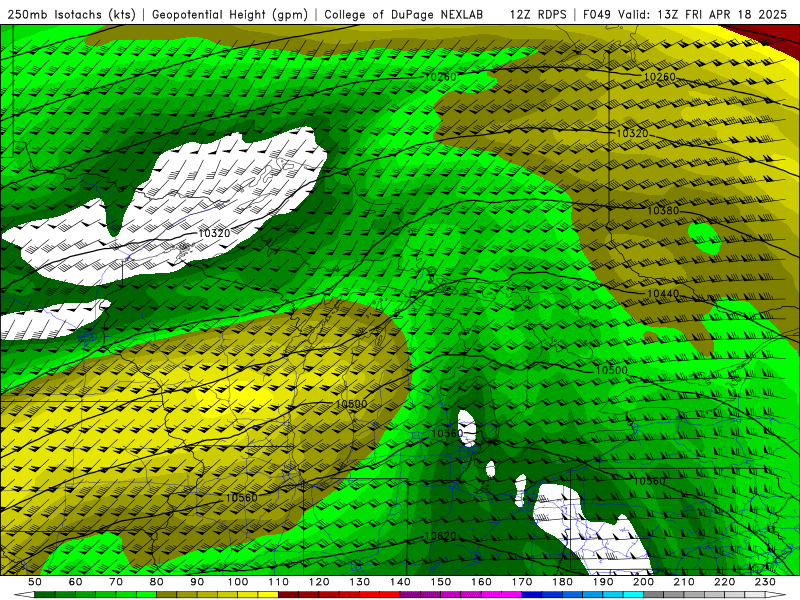The height and width of the screenshot is (600, 800).
Task: Click the 10440 height contour label
Action: 663,294
